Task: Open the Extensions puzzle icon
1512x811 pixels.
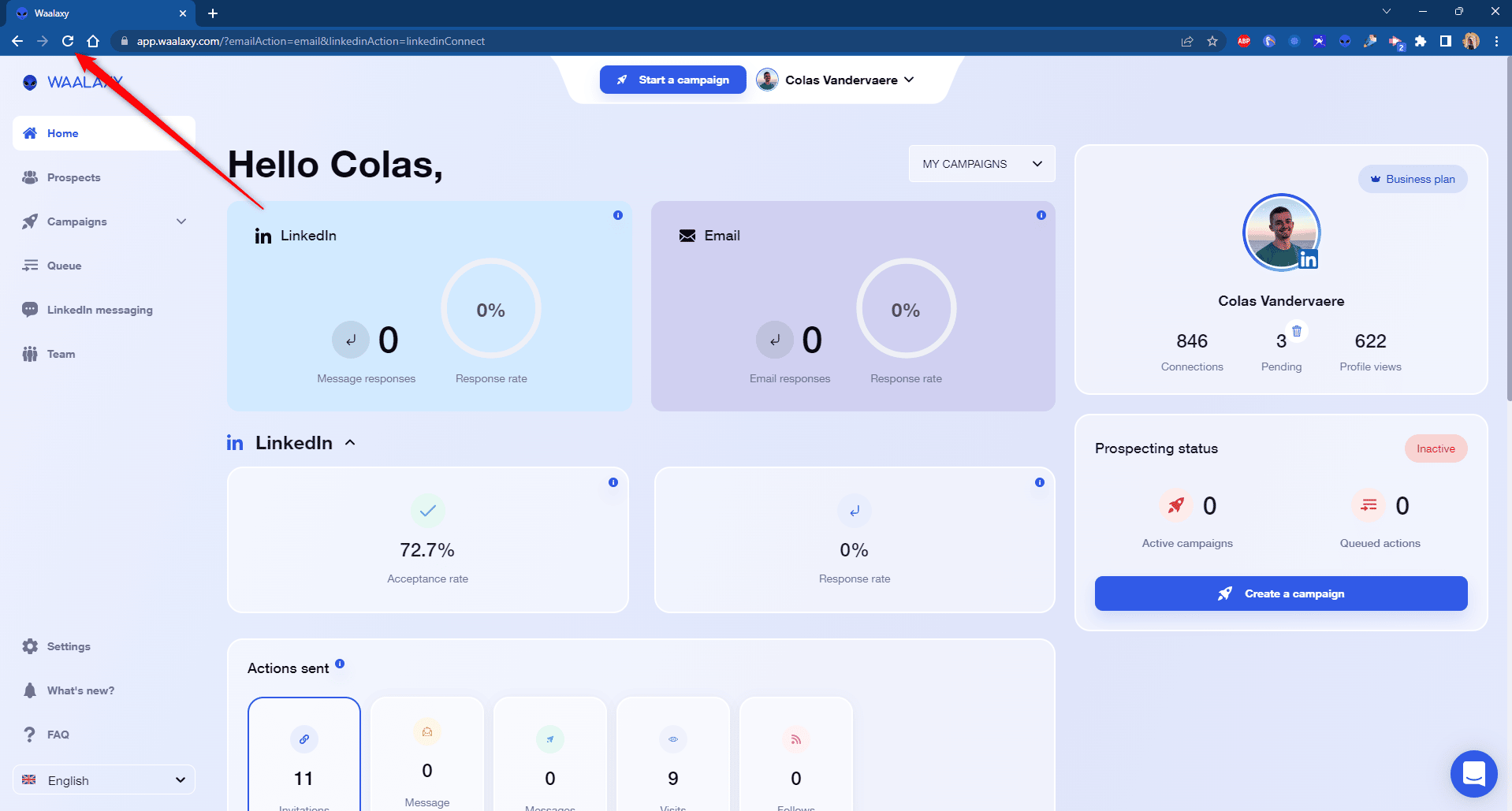Action: [1421, 41]
